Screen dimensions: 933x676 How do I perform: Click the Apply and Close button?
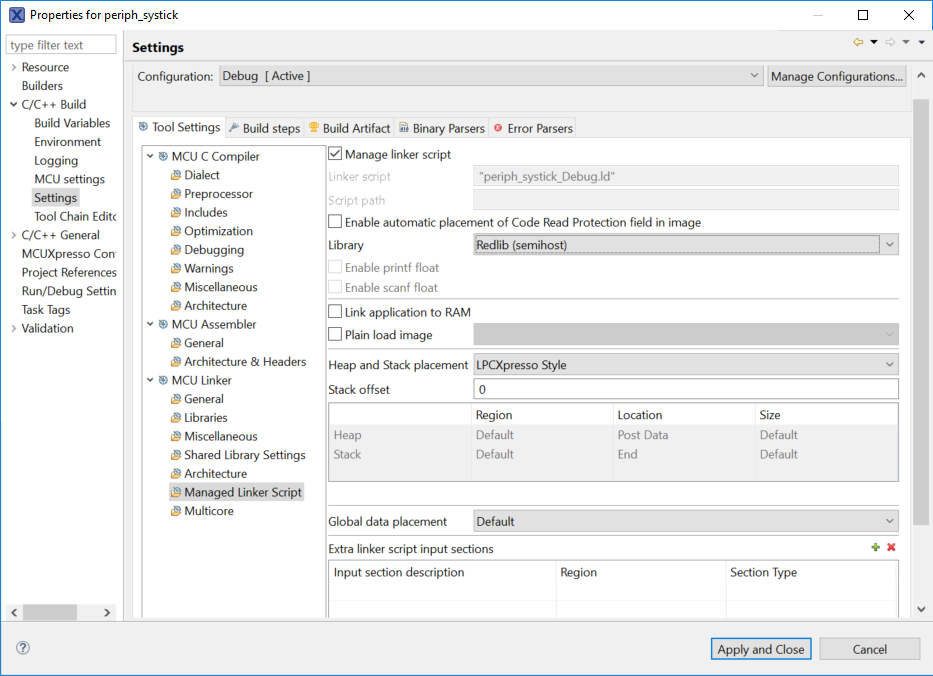(x=761, y=649)
